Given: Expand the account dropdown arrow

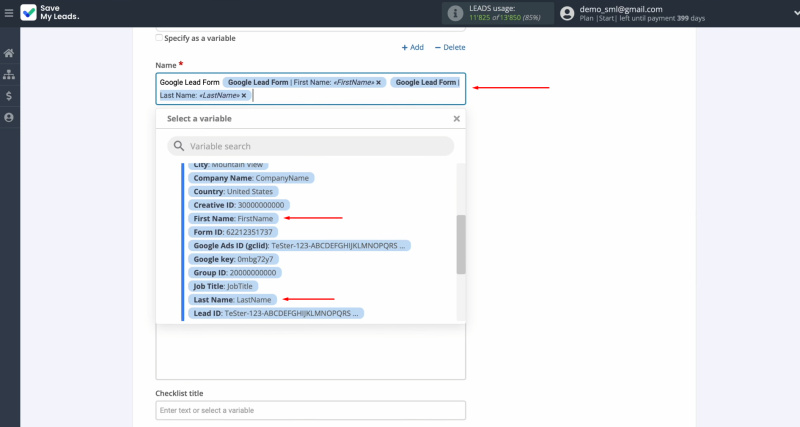Looking at the screenshot, I should (796, 13).
